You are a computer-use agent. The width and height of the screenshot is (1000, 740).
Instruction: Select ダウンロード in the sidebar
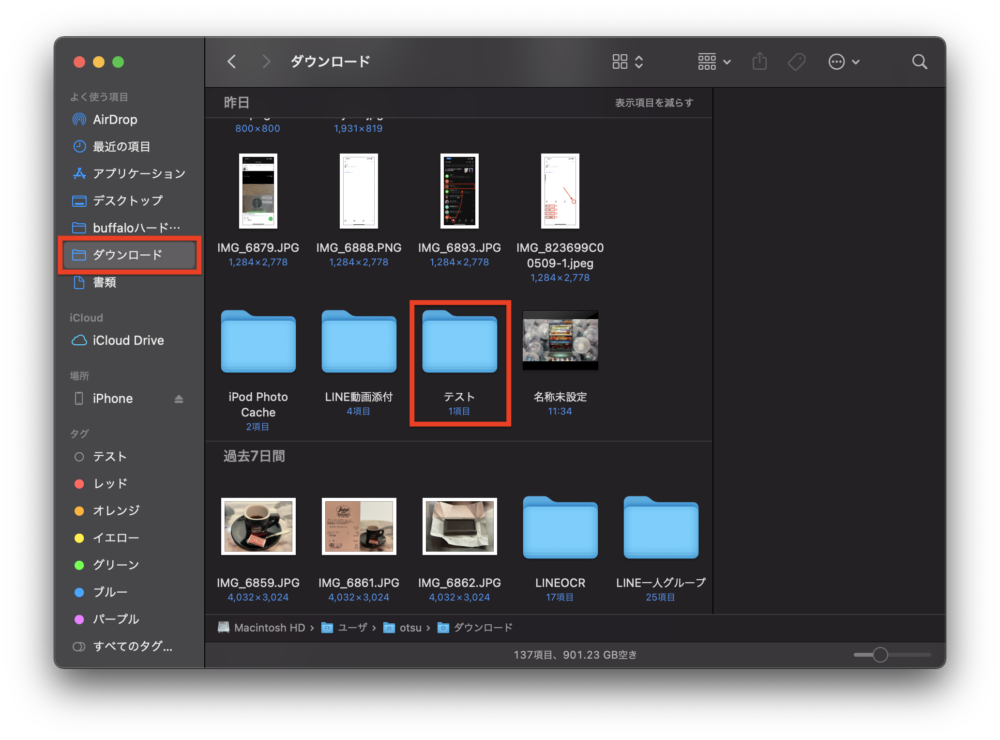pos(129,255)
